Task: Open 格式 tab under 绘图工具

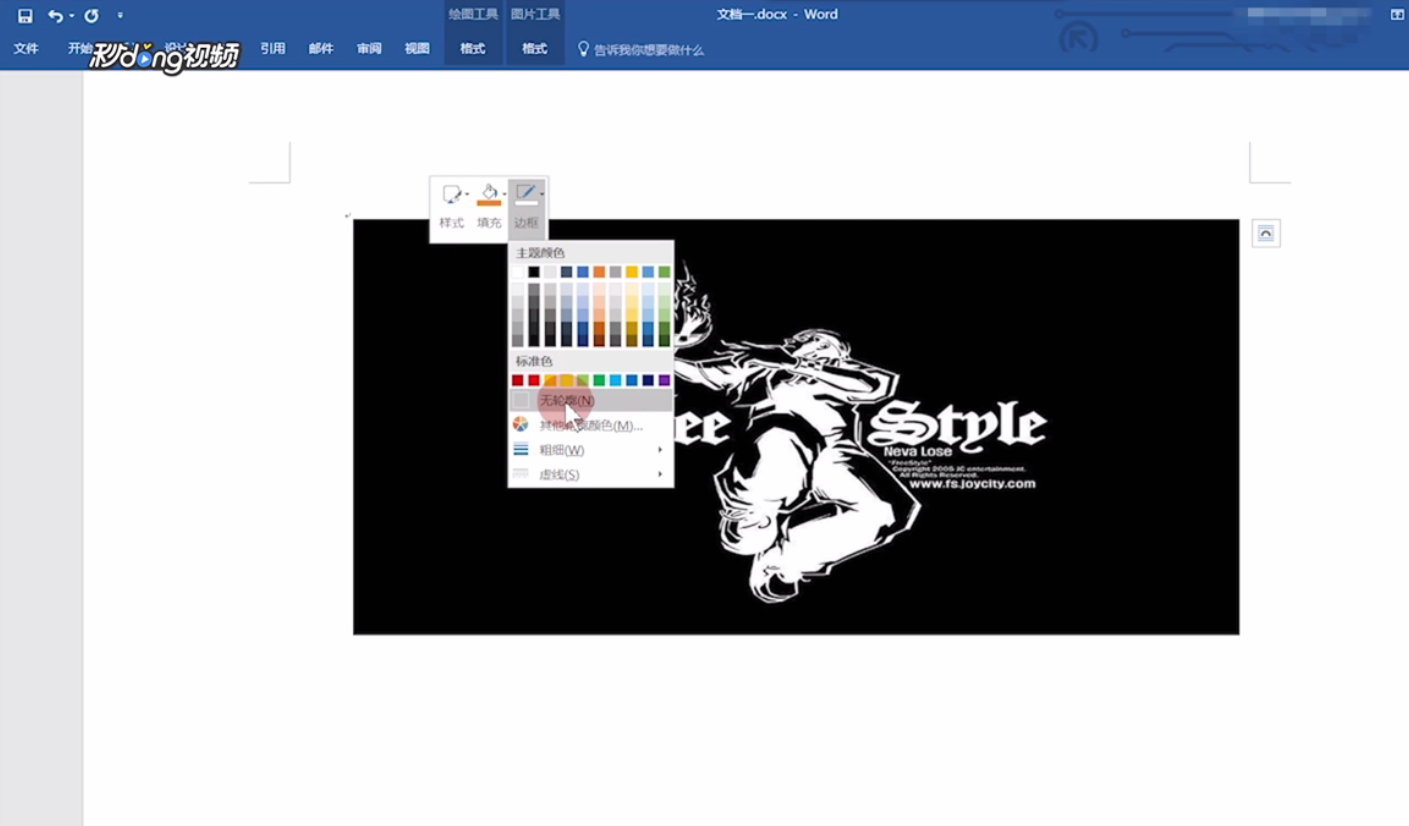Action: tap(473, 48)
